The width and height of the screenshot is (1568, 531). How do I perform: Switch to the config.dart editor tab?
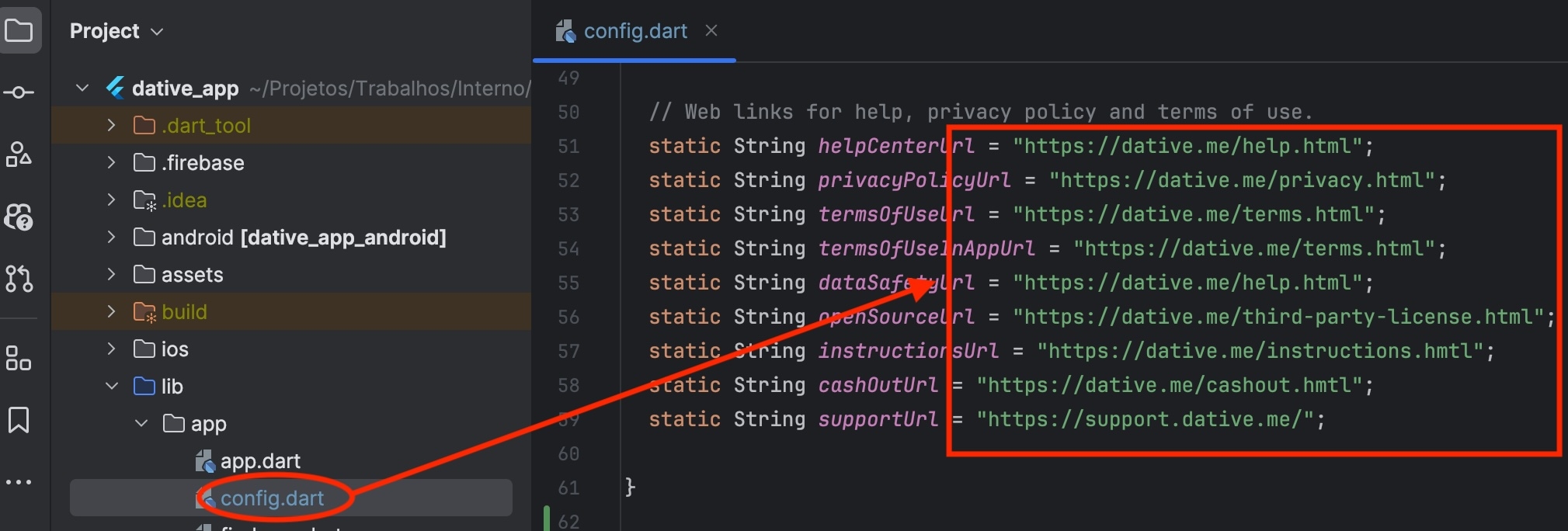(x=635, y=31)
